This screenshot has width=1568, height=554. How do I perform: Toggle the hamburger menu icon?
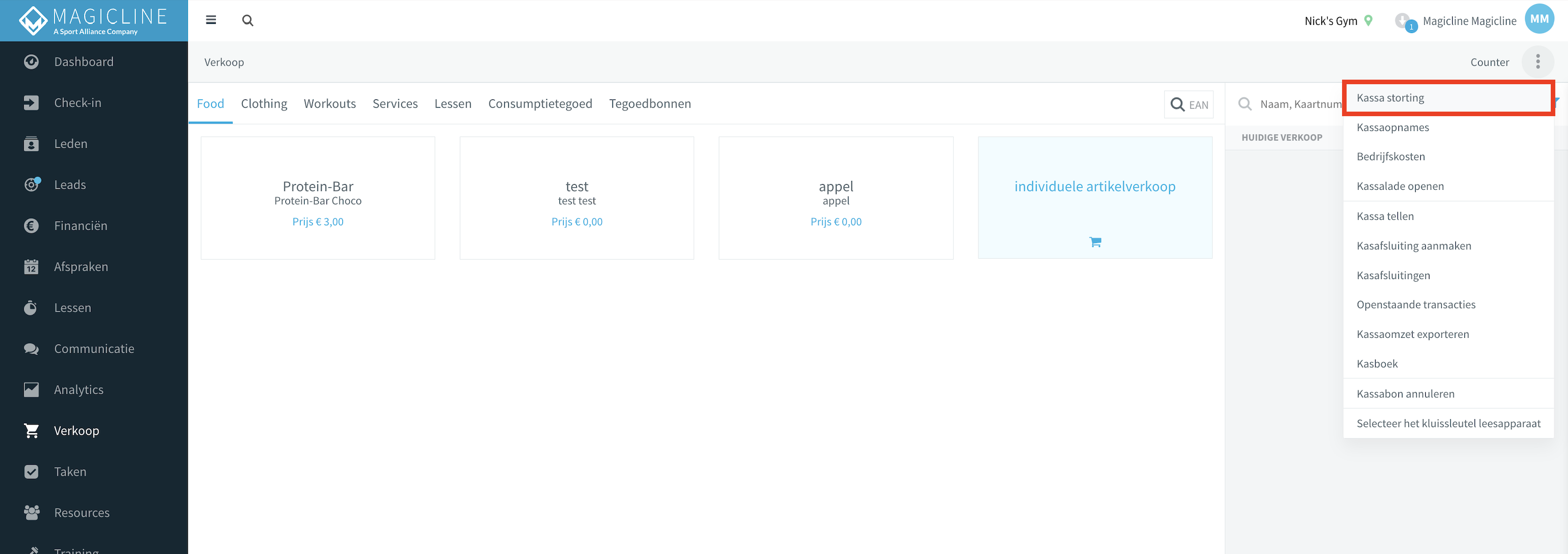pos(211,20)
